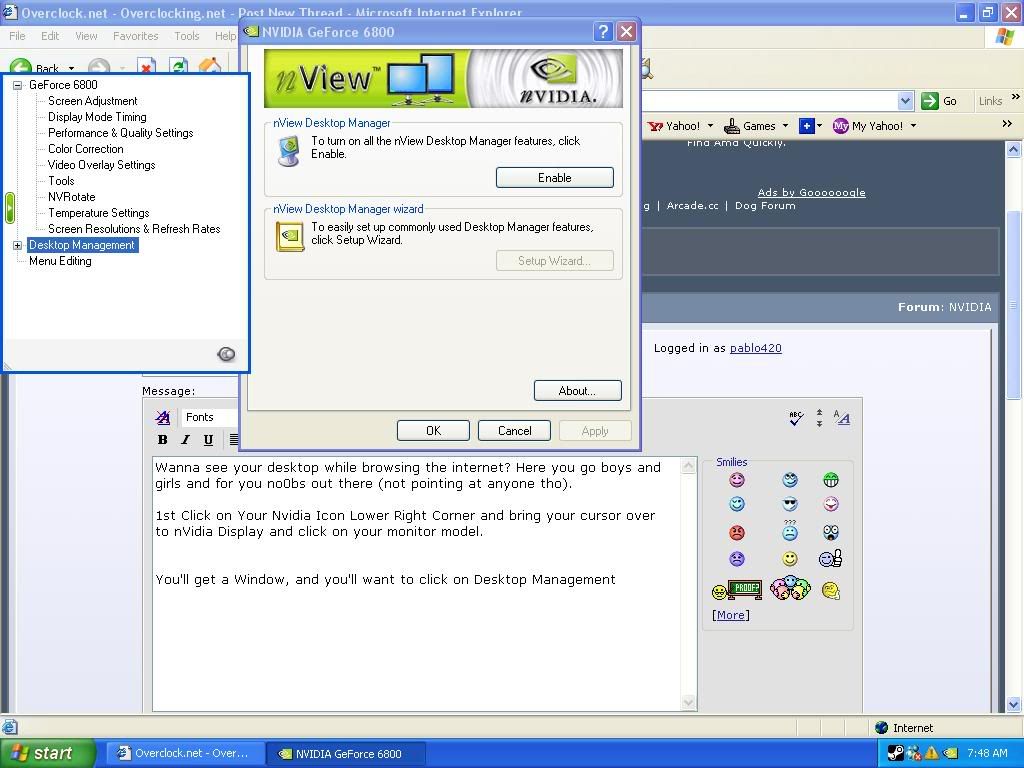The width and height of the screenshot is (1024, 768).
Task: Click the Home icon in IE toolbar
Action: [x=210, y=66]
